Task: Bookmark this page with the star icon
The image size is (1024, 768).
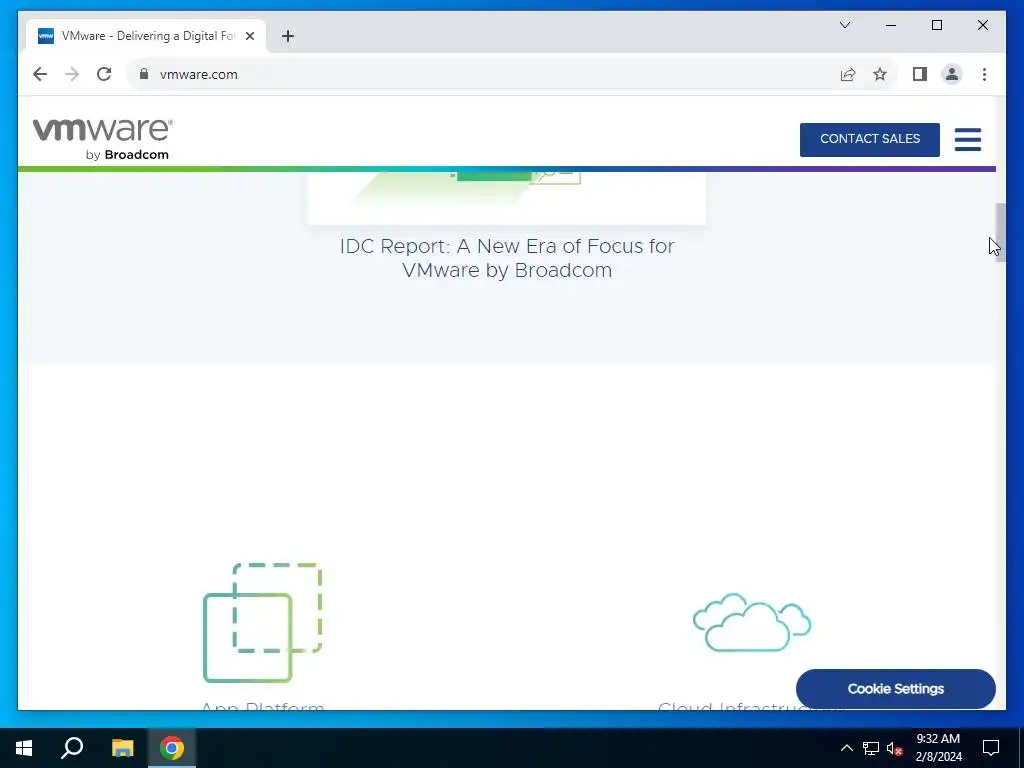Action: [880, 74]
